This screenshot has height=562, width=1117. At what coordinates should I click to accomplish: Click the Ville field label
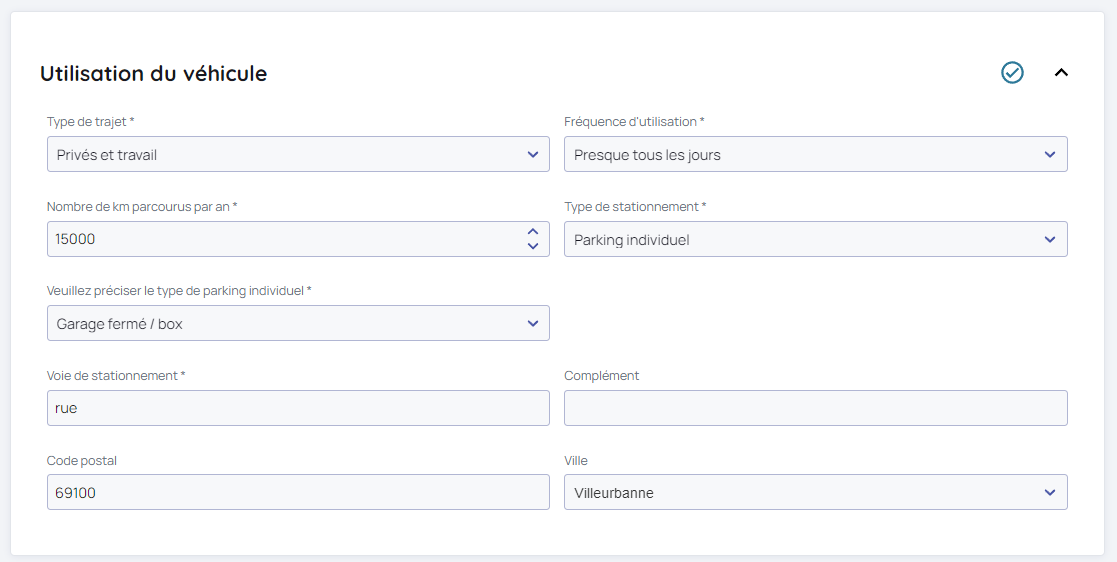click(576, 461)
